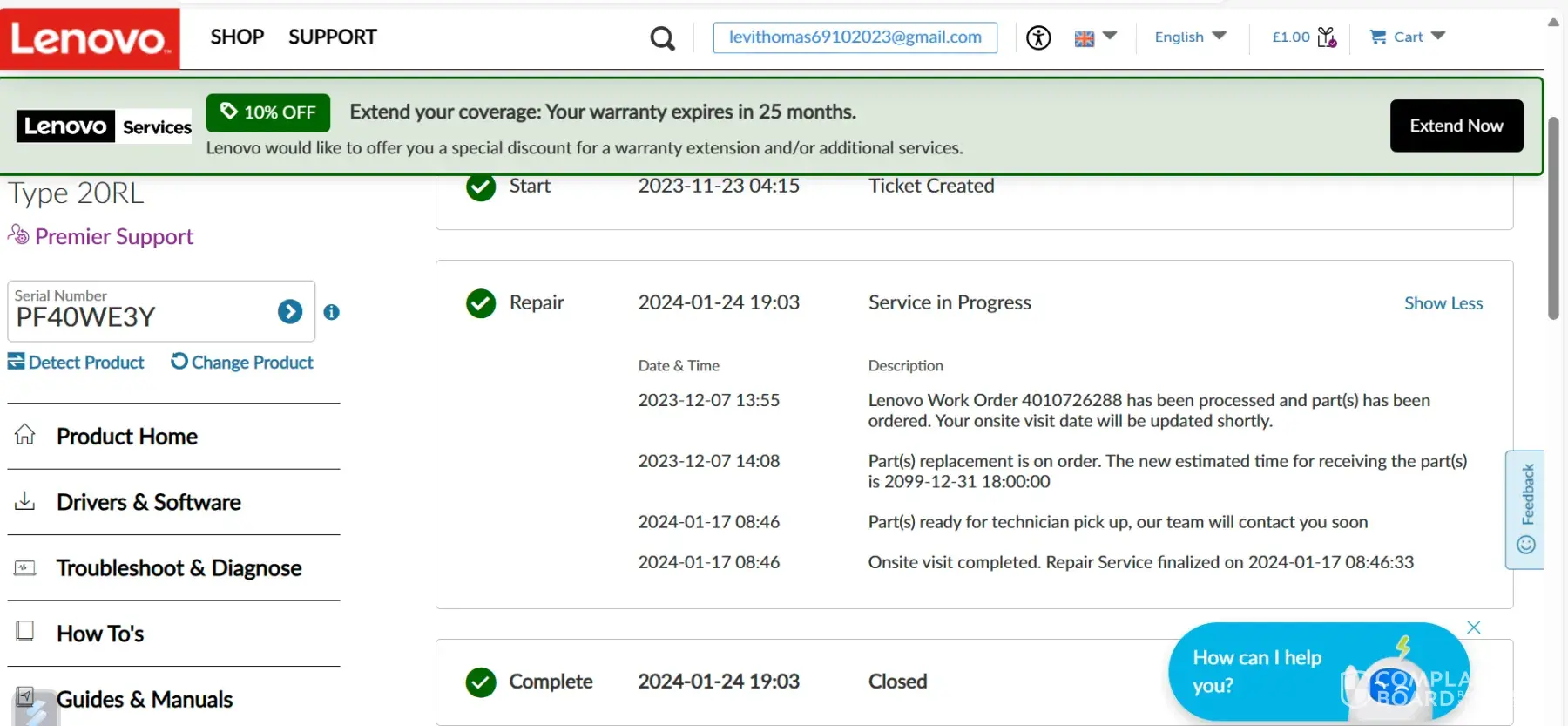Expand the country flag dropdown arrow
Image resolution: width=1568 pixels, height=726 pixels.
tap(1110, 37)
